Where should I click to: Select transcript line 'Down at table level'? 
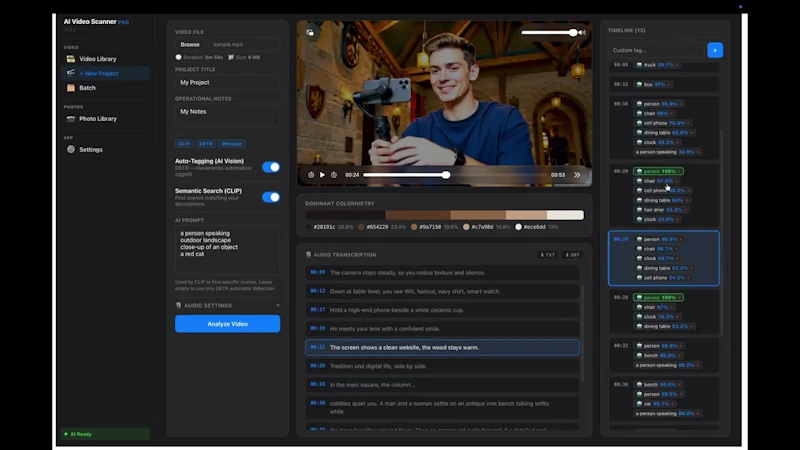442,291
